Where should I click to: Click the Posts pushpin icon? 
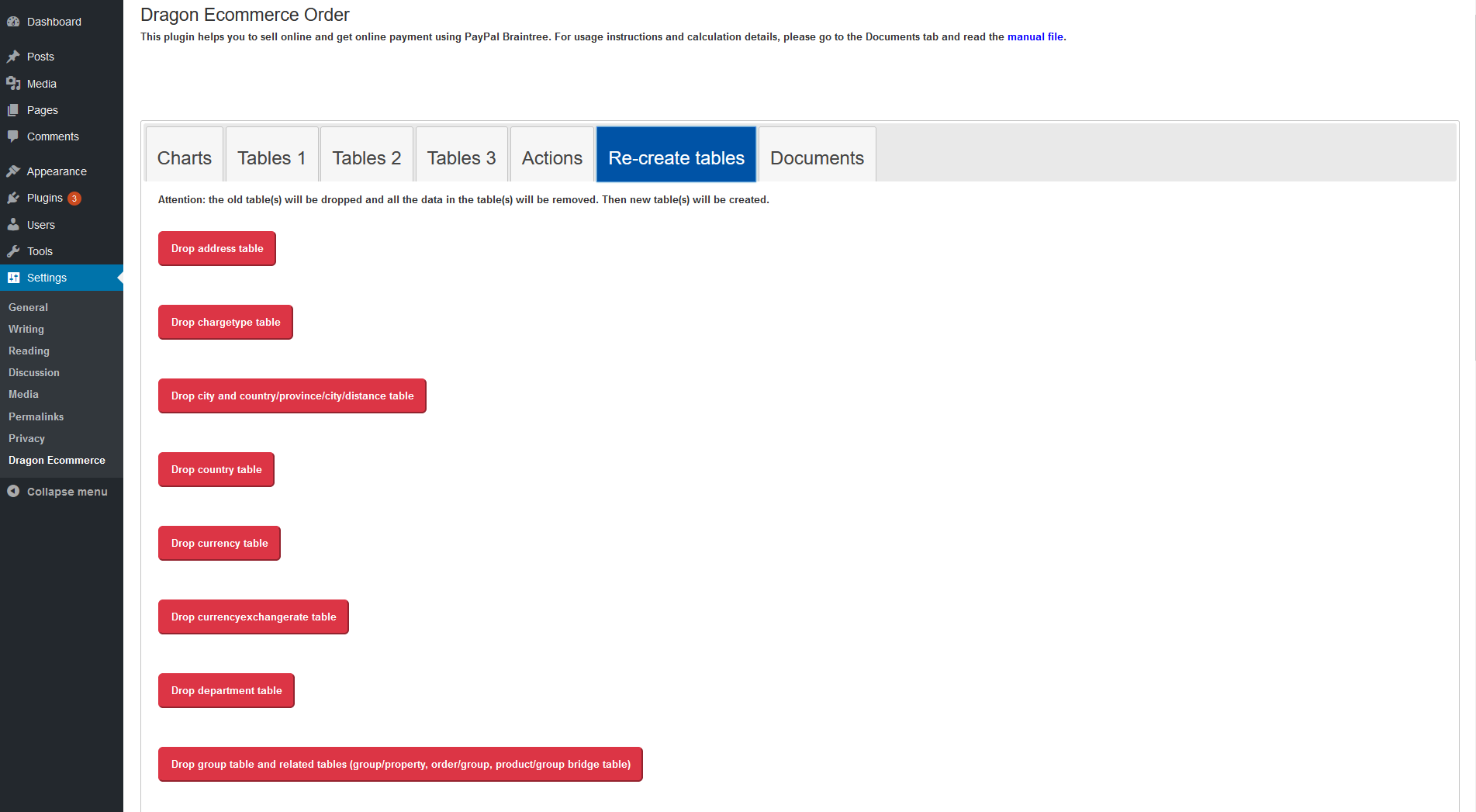[x=13, y=57]
